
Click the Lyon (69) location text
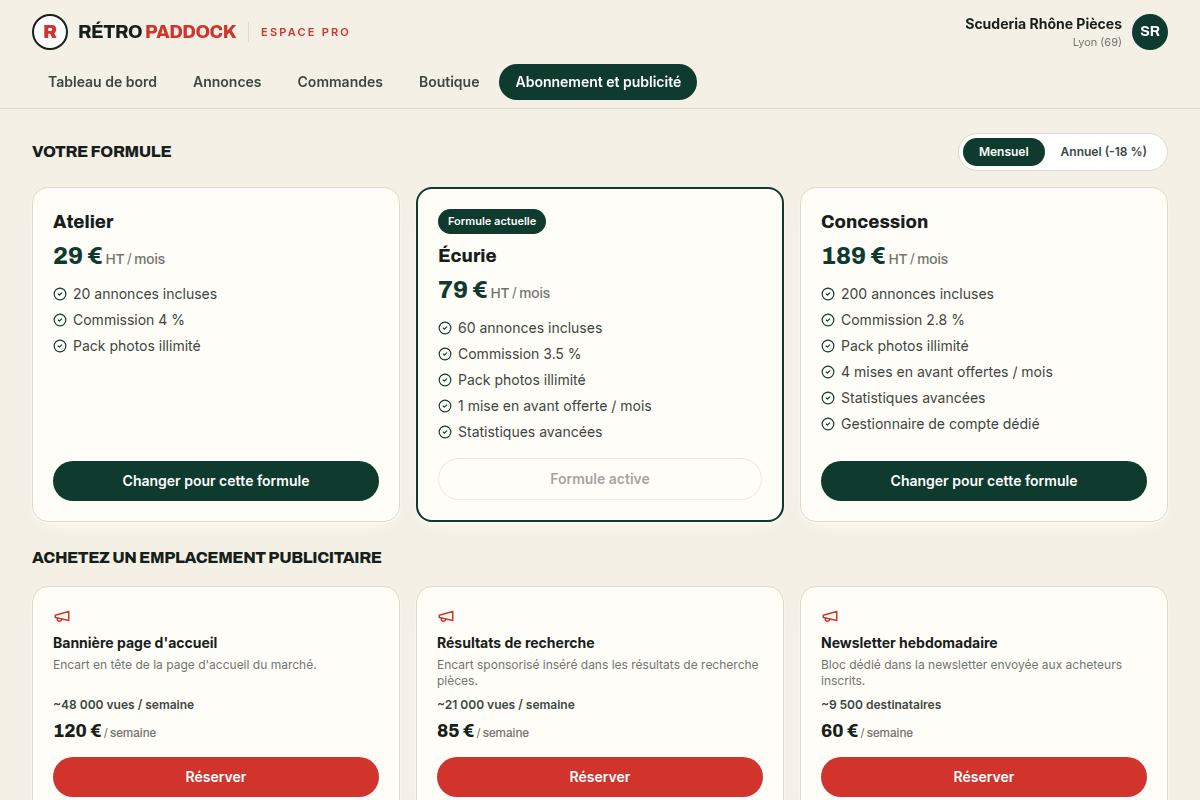click(1097, 42)
